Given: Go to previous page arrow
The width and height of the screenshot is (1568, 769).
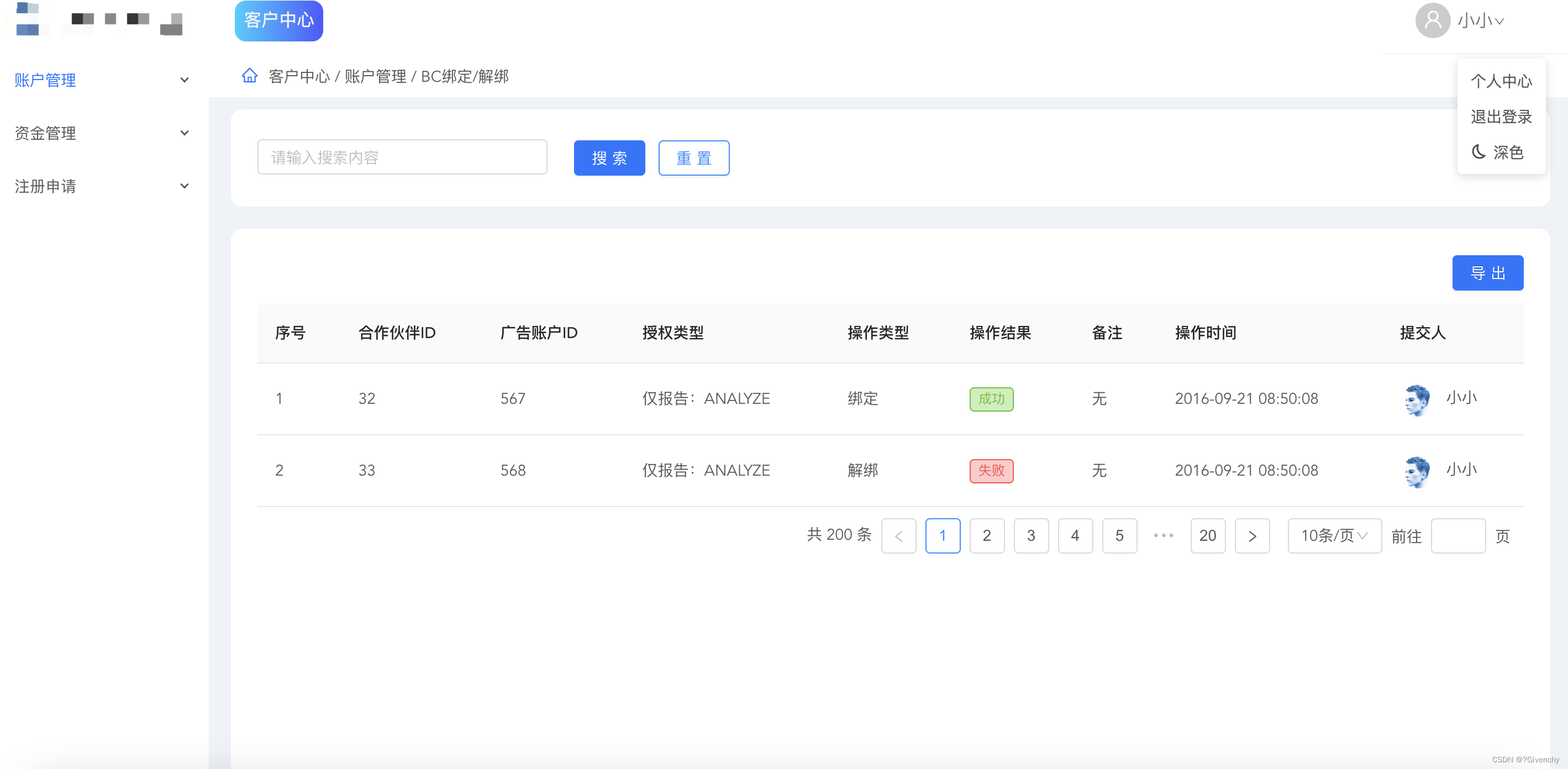Looking at the screenshot, I should coord(898,536).
